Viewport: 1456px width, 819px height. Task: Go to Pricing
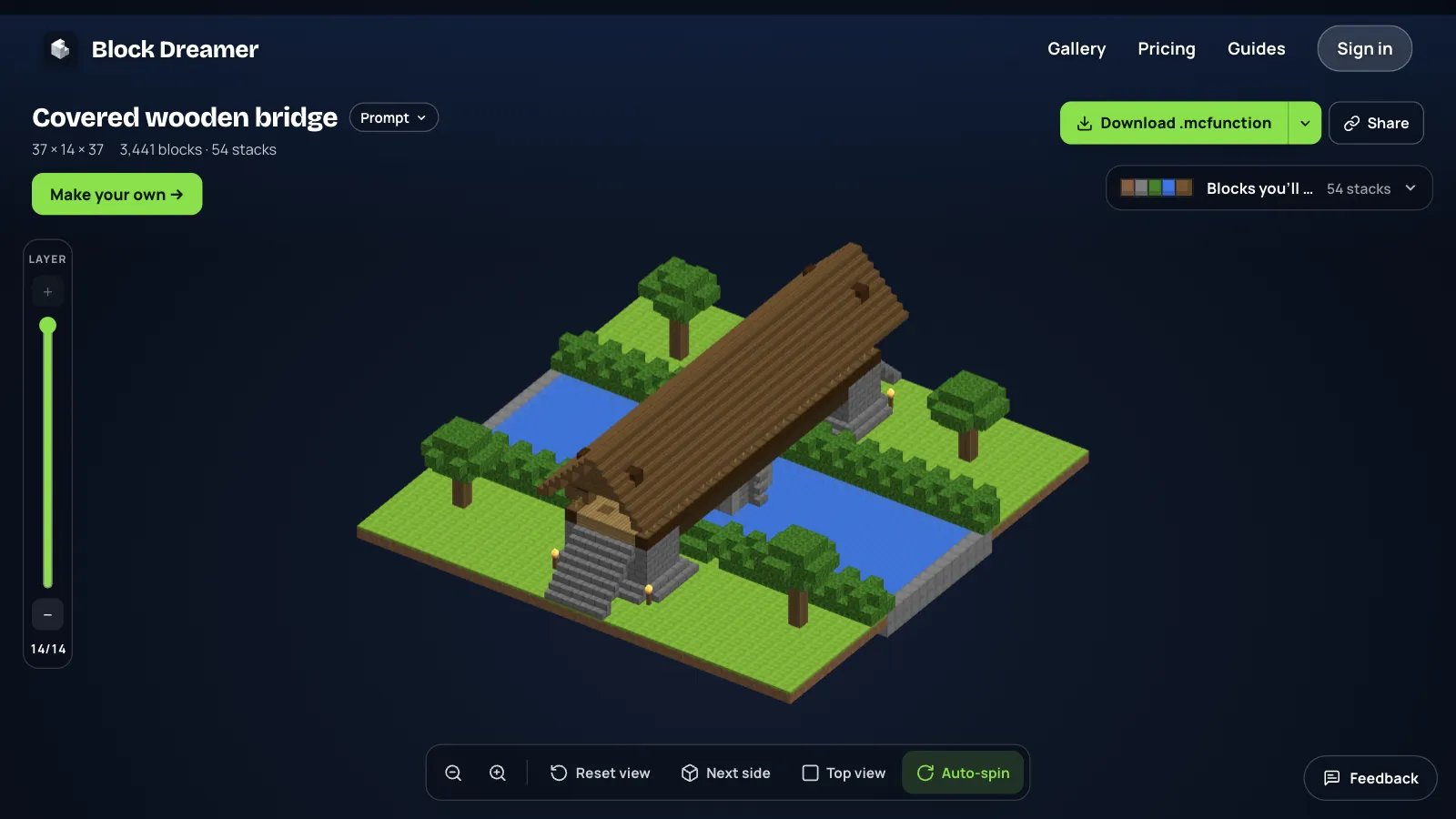[x=1167, y=49]
